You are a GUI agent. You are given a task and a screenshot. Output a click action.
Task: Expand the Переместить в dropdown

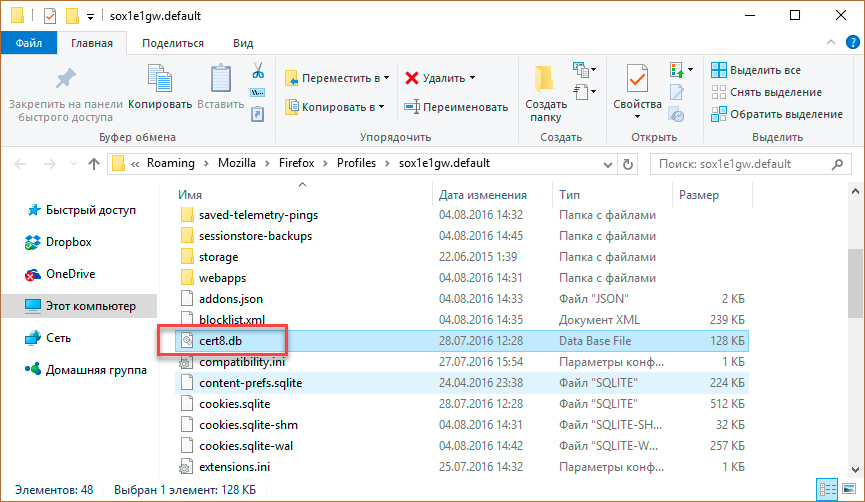click(387, 78)
